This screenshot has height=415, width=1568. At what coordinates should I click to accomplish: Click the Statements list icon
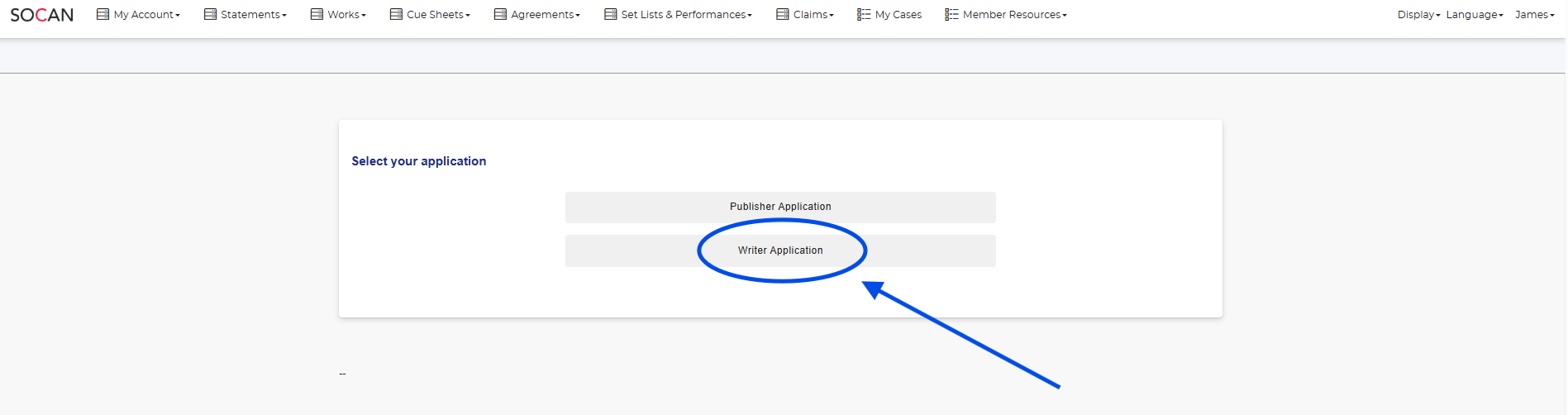[210, 14]
